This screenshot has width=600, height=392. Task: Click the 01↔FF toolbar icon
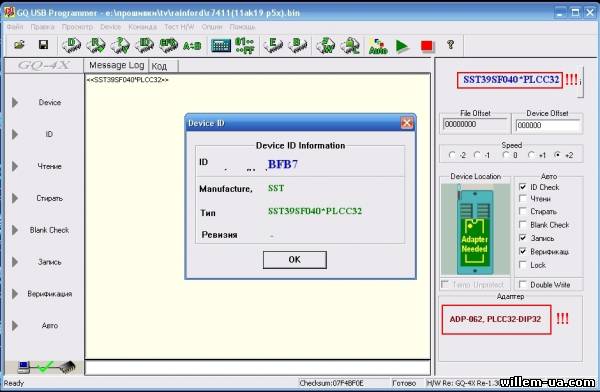click(245, 45)
